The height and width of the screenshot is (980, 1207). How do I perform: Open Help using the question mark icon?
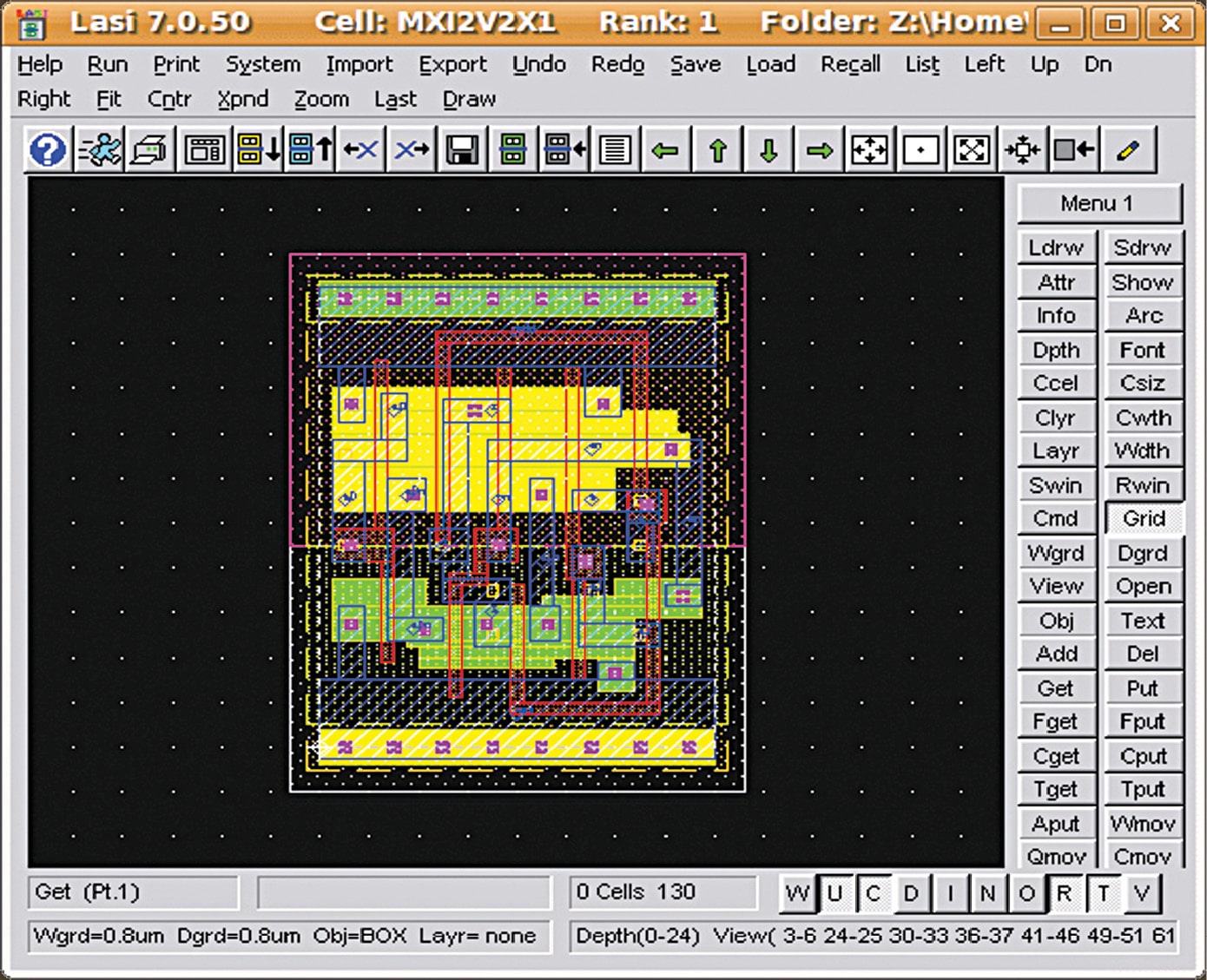(48, 148)
